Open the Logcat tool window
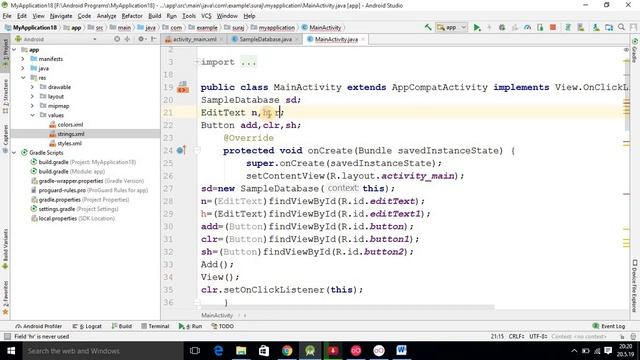Viewport: 640px width, 360px height. pyautogui.click(x=87, y=326)
